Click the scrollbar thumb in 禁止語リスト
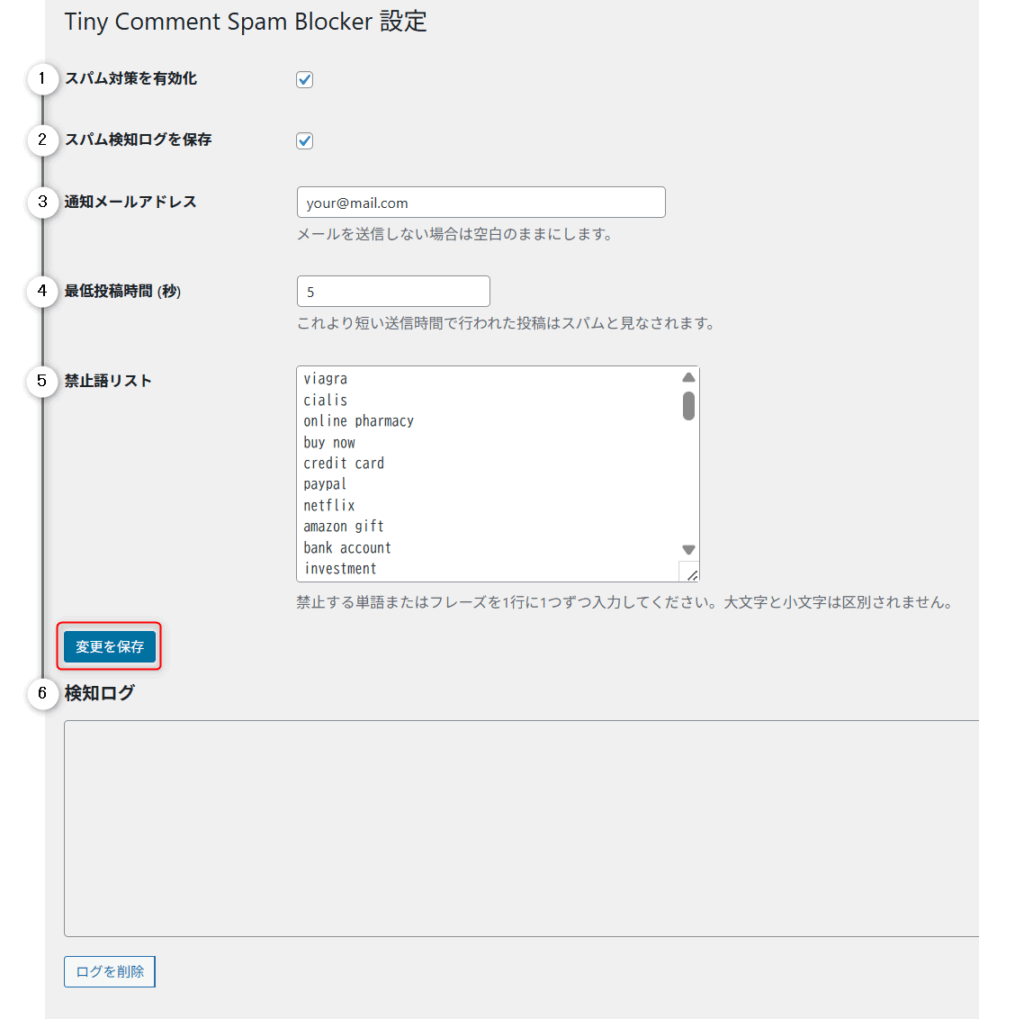Screen dimensions: 1024x1019 click(x=688, y=405)
